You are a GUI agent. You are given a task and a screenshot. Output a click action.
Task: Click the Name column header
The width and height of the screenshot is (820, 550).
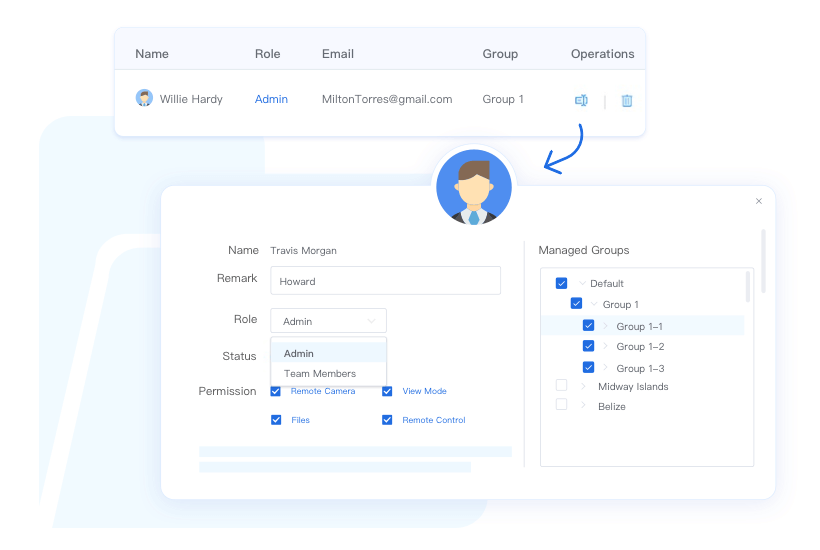(152, 54)
